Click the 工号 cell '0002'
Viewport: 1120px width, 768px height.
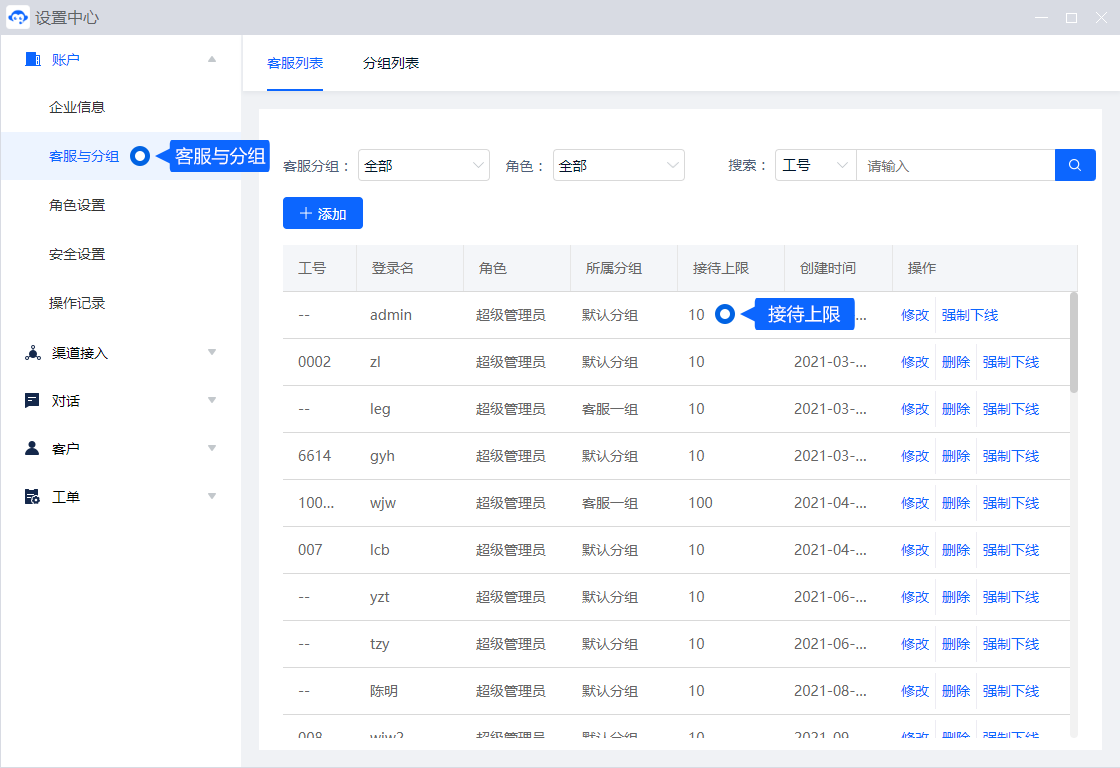coord(314,361)
